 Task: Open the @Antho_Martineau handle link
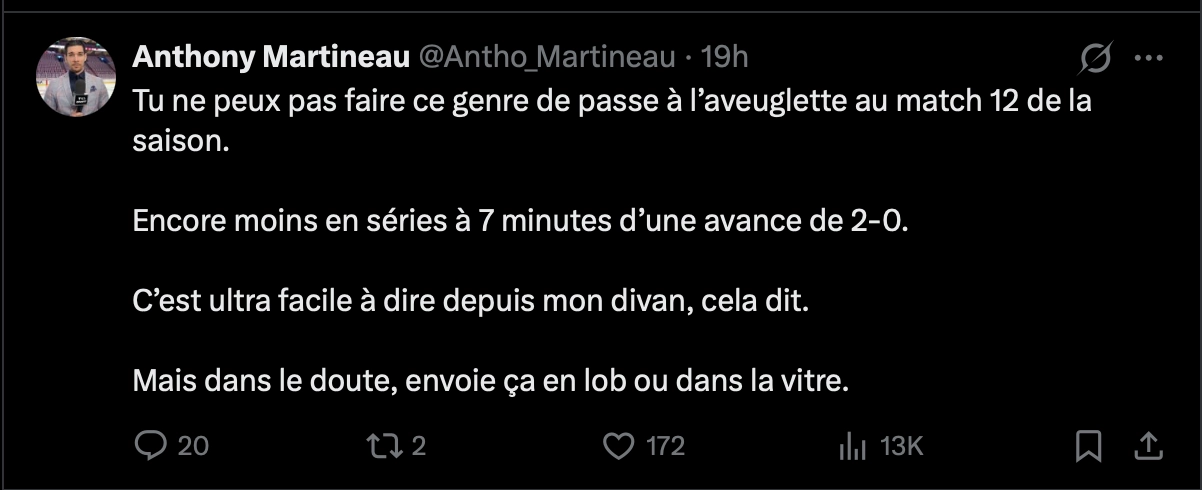(545, 58)
